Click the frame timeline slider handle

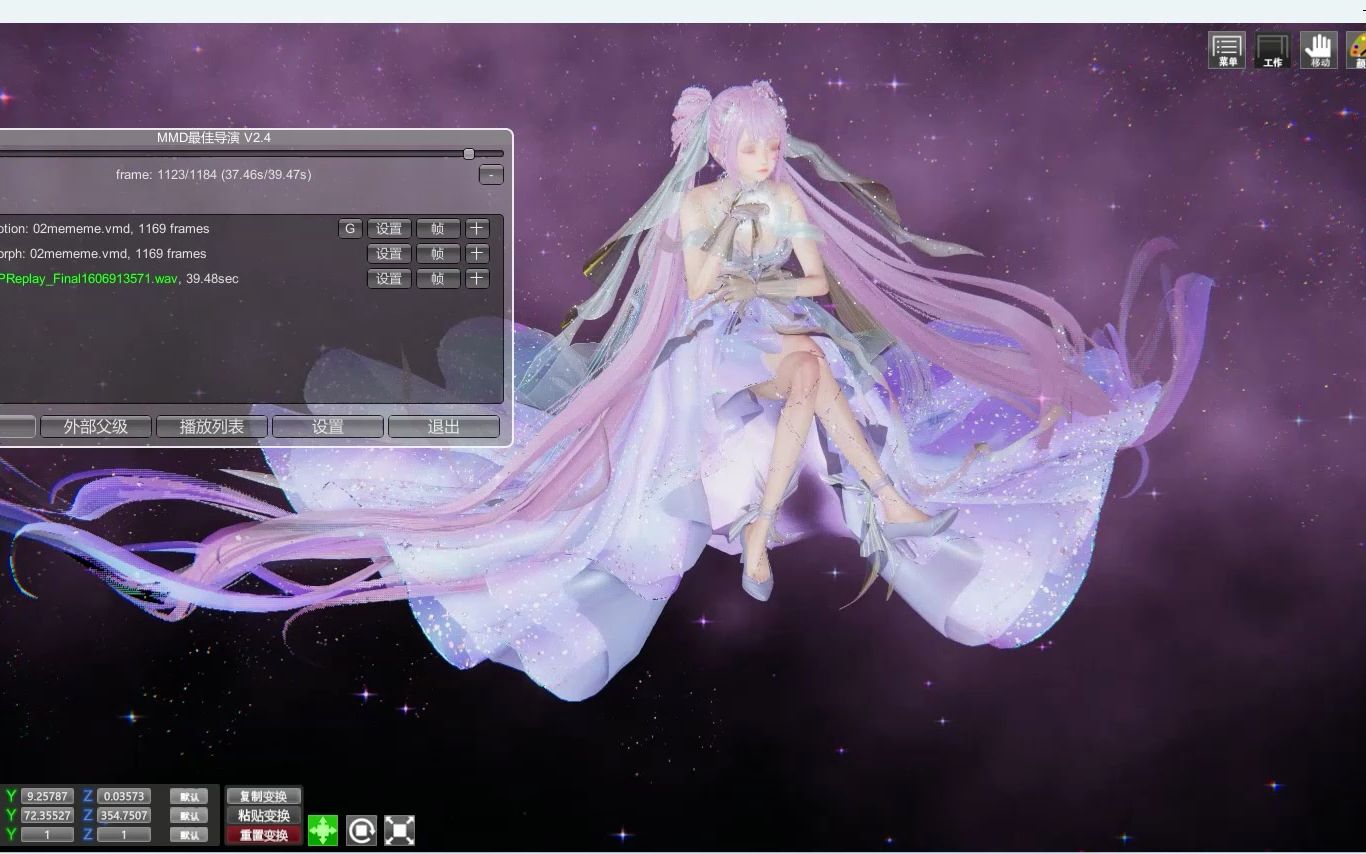click(x=469, y=154)
